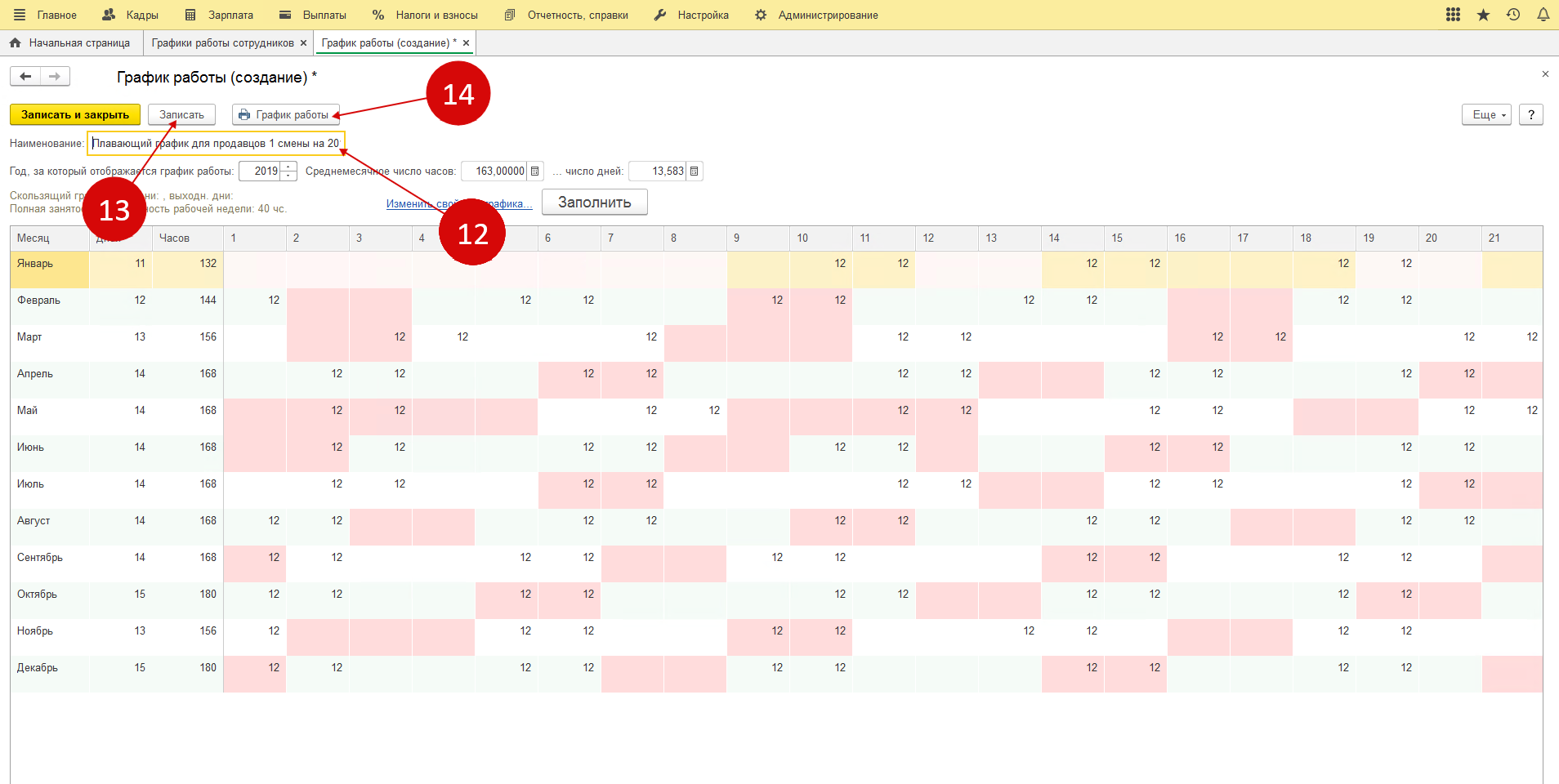Viewport: 1559px width, 784px height.
Task: Open the Администрирование menu
Action: point(816,15)
